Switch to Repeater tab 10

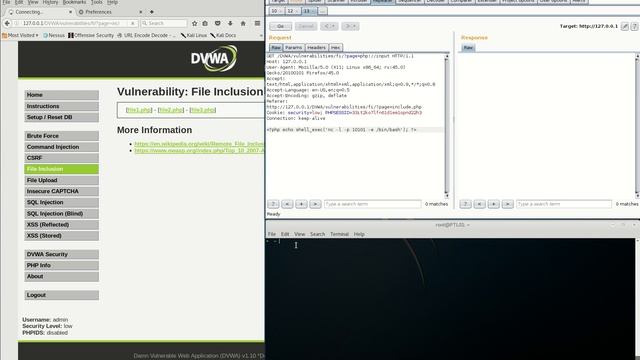276,11
